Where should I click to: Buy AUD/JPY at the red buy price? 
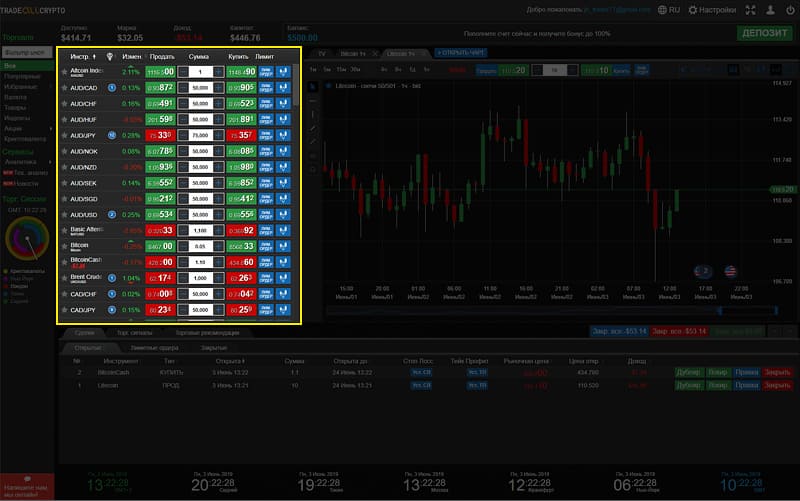[241, 135]
